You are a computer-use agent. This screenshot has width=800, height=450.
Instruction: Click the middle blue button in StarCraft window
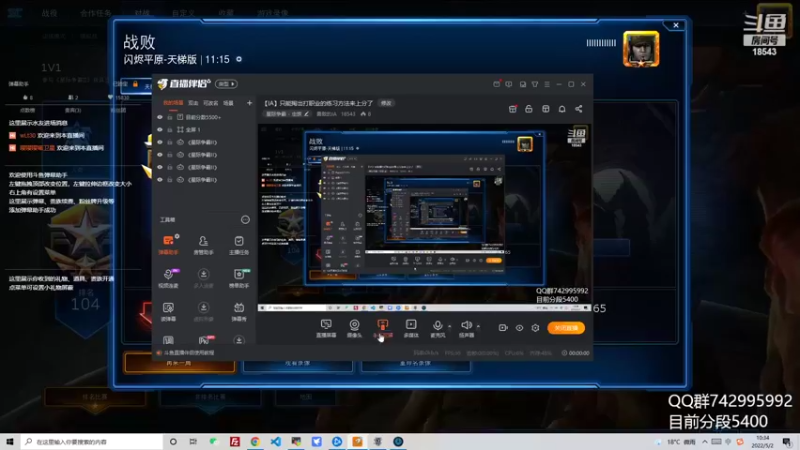coord(297,364)
